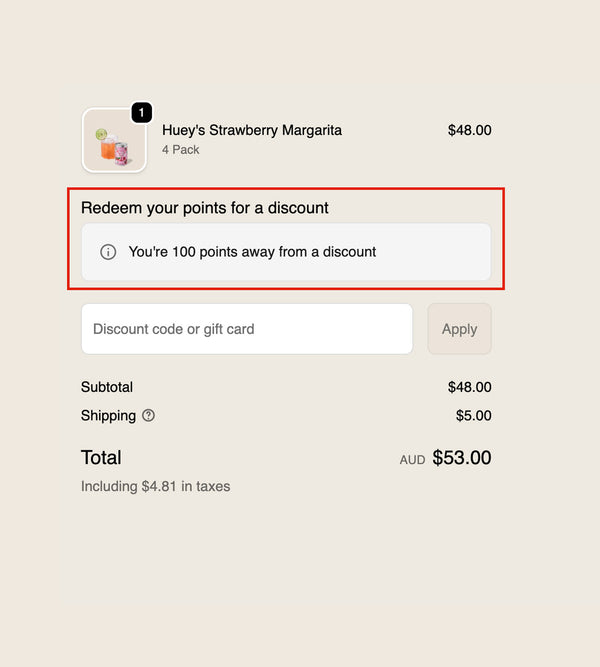Click the Huey's Strawberry Margarita product name
Image resolution: width=600 pixels, height=667 pixels.
252,130
